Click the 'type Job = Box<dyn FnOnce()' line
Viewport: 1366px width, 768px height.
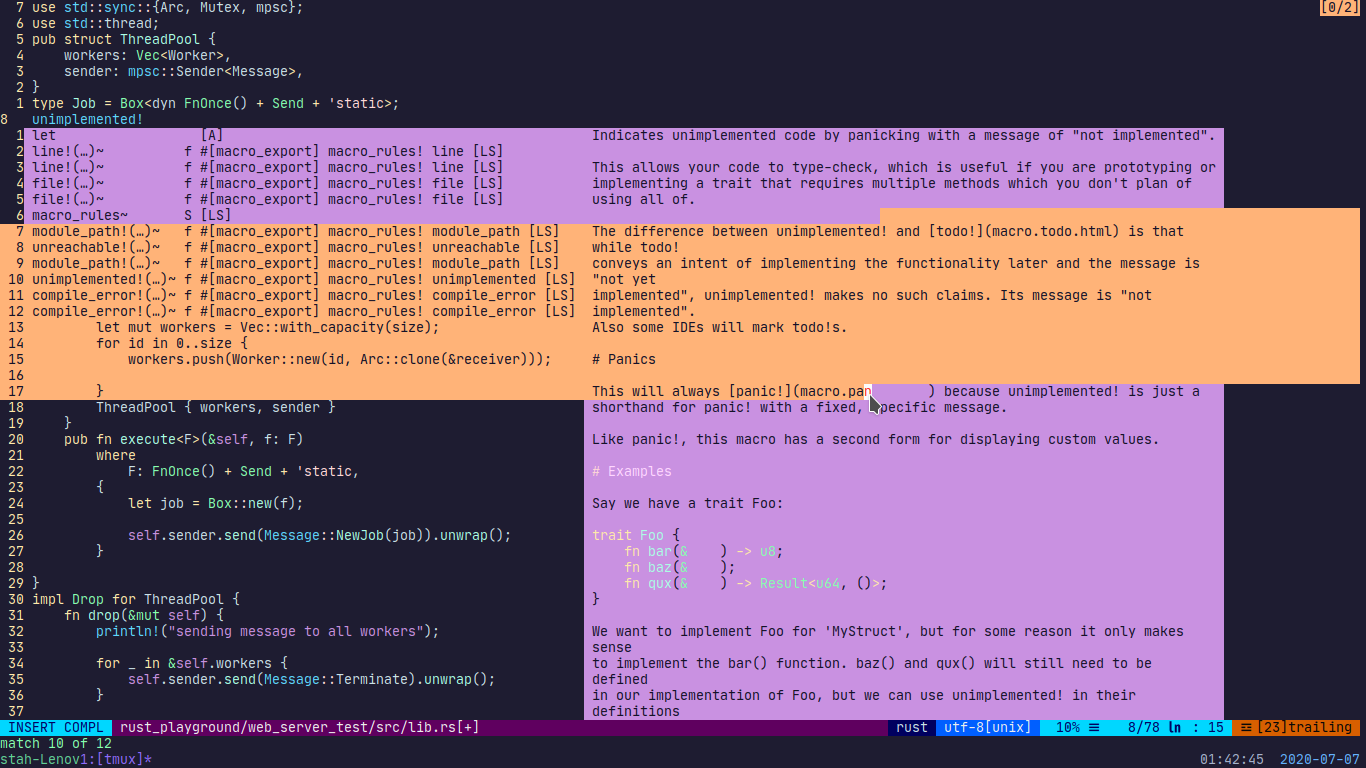click(x=216, y=103)
